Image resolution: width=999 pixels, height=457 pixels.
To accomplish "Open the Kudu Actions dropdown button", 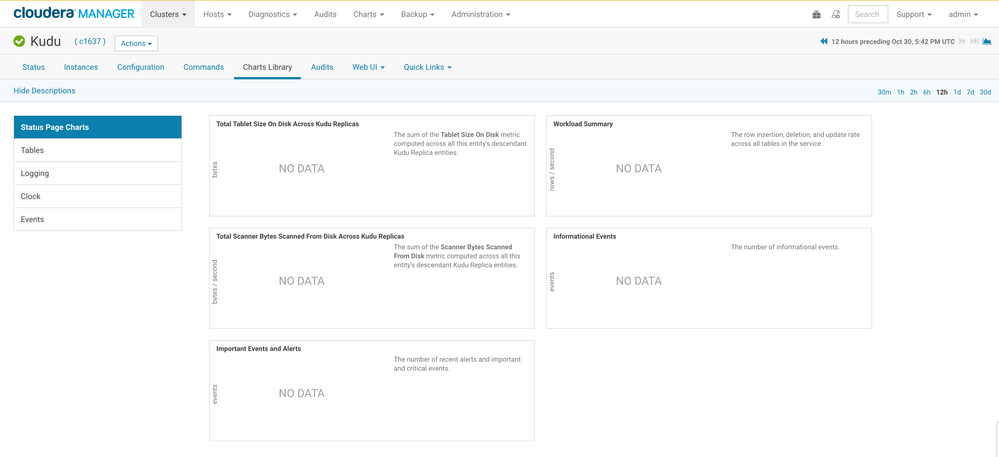I will 136,43.
